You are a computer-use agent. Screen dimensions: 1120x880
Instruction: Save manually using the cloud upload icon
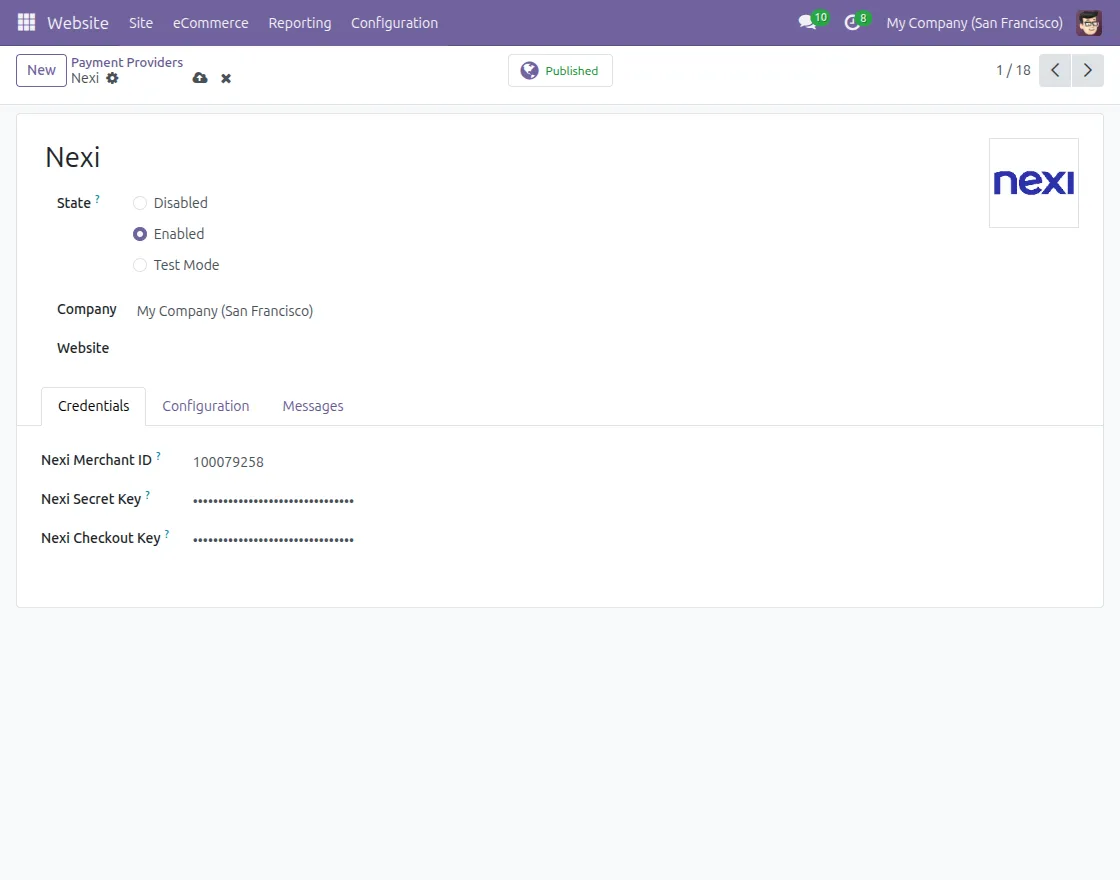click(200, 78)
